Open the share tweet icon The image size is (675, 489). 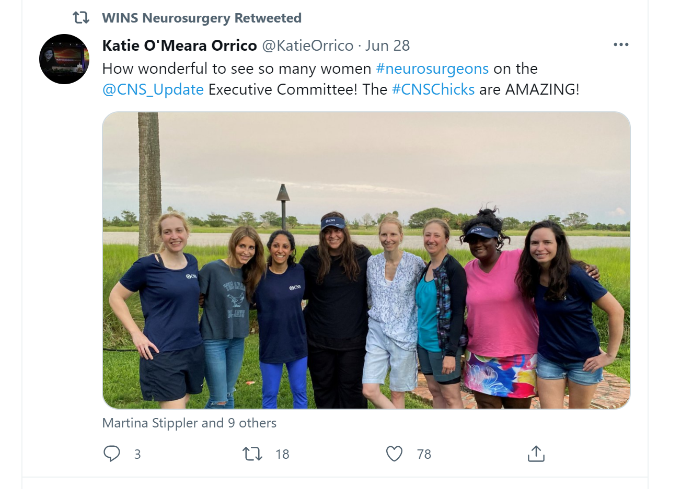tap(536, 454)
